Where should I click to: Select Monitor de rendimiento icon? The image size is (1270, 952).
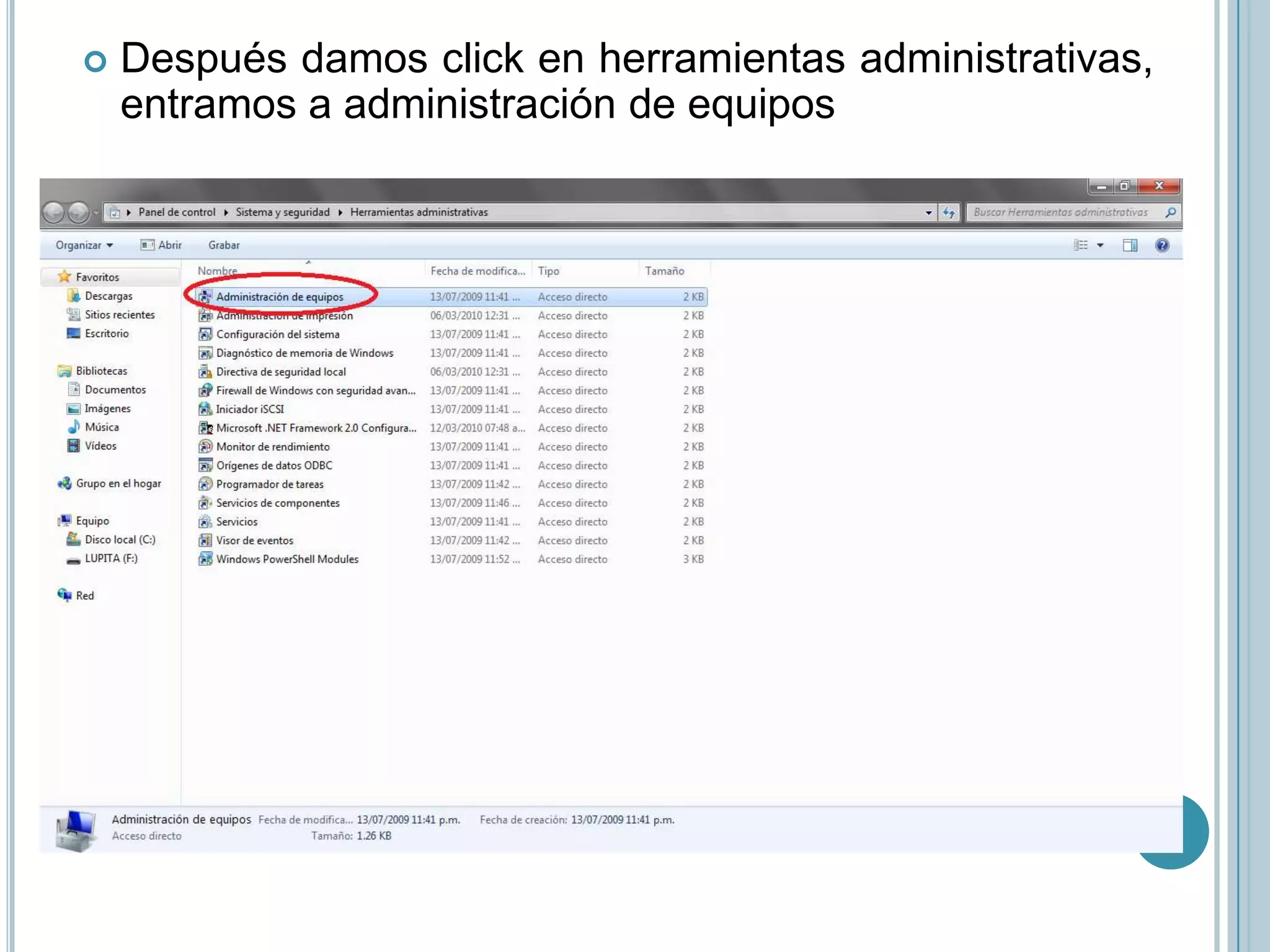click(x=205, y=447)
